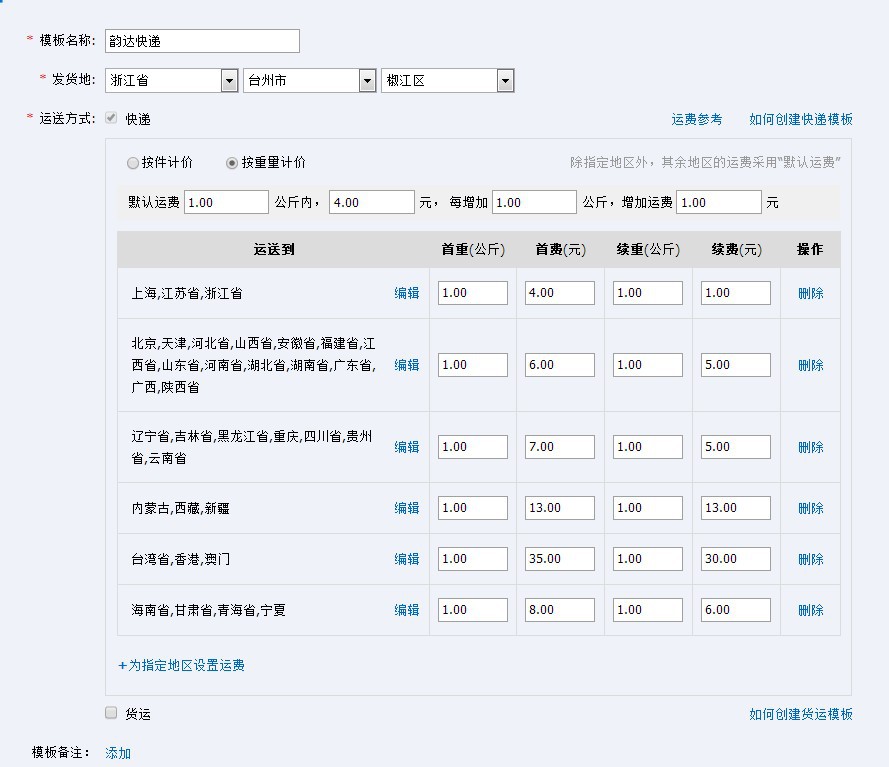Edit the 内蒙古,西藏,新疆 region row
Image resolution: width=889 pixels, height=767 pixels.
406,508
